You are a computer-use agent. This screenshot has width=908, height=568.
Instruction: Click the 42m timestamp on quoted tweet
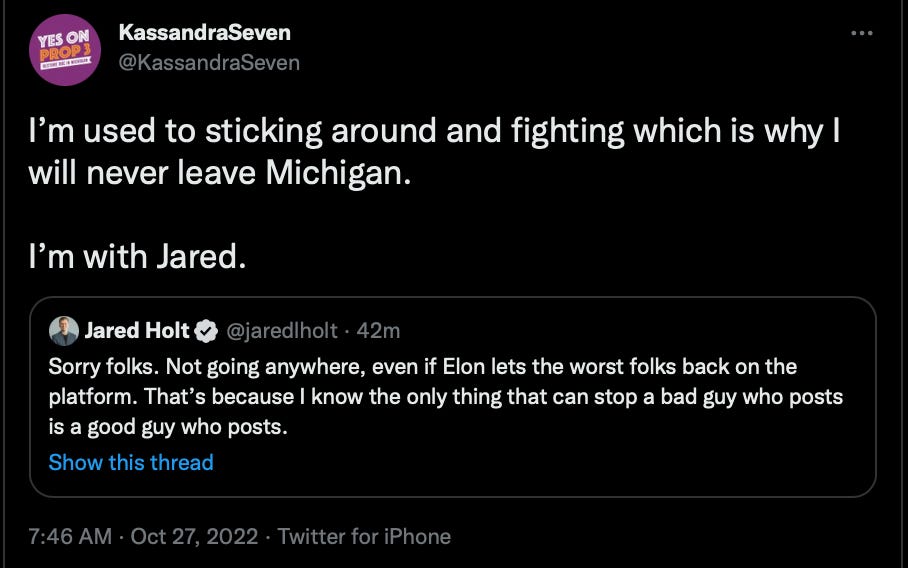379,330
